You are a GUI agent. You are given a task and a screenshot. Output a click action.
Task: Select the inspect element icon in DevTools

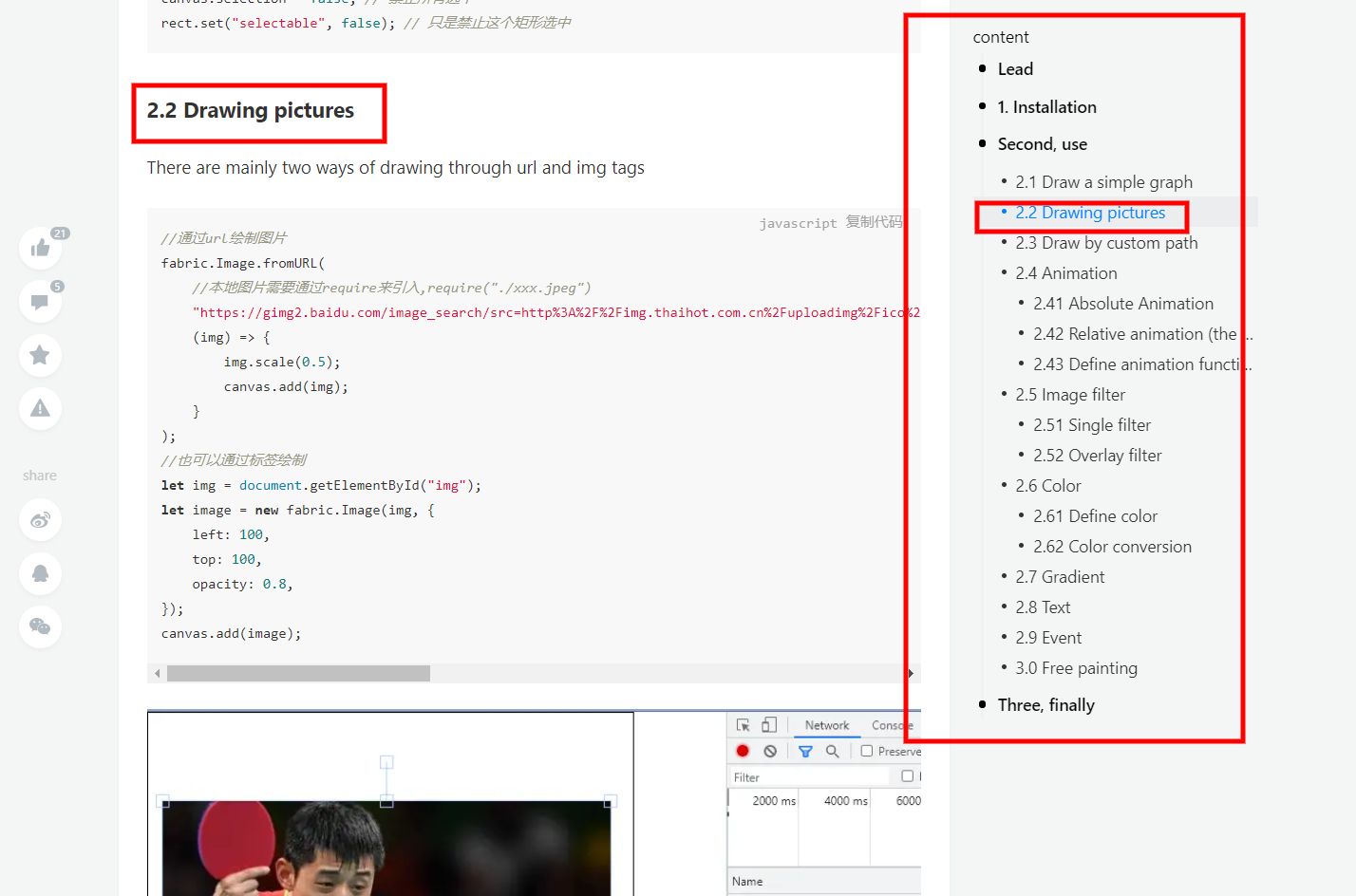coord(743,724)
